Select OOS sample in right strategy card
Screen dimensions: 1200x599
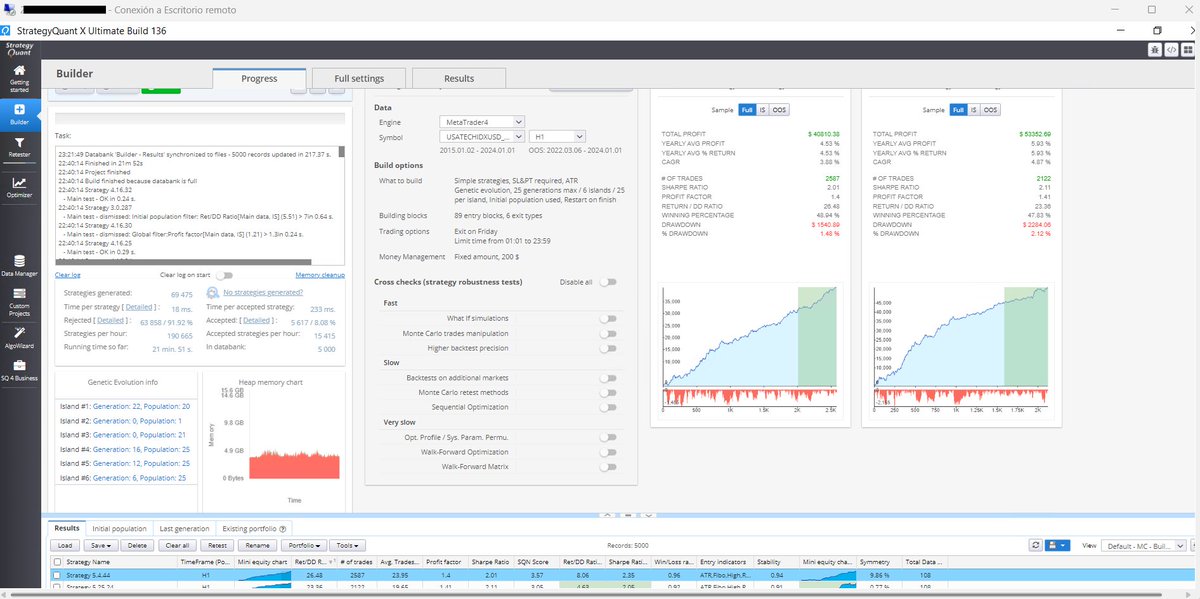click(989, 110)
